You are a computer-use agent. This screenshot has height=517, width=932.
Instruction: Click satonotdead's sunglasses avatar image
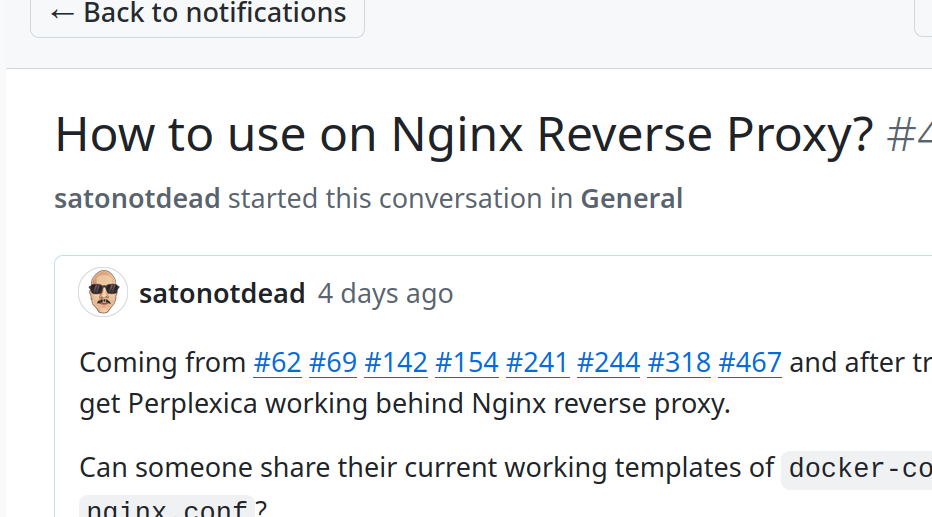(103, 293)
